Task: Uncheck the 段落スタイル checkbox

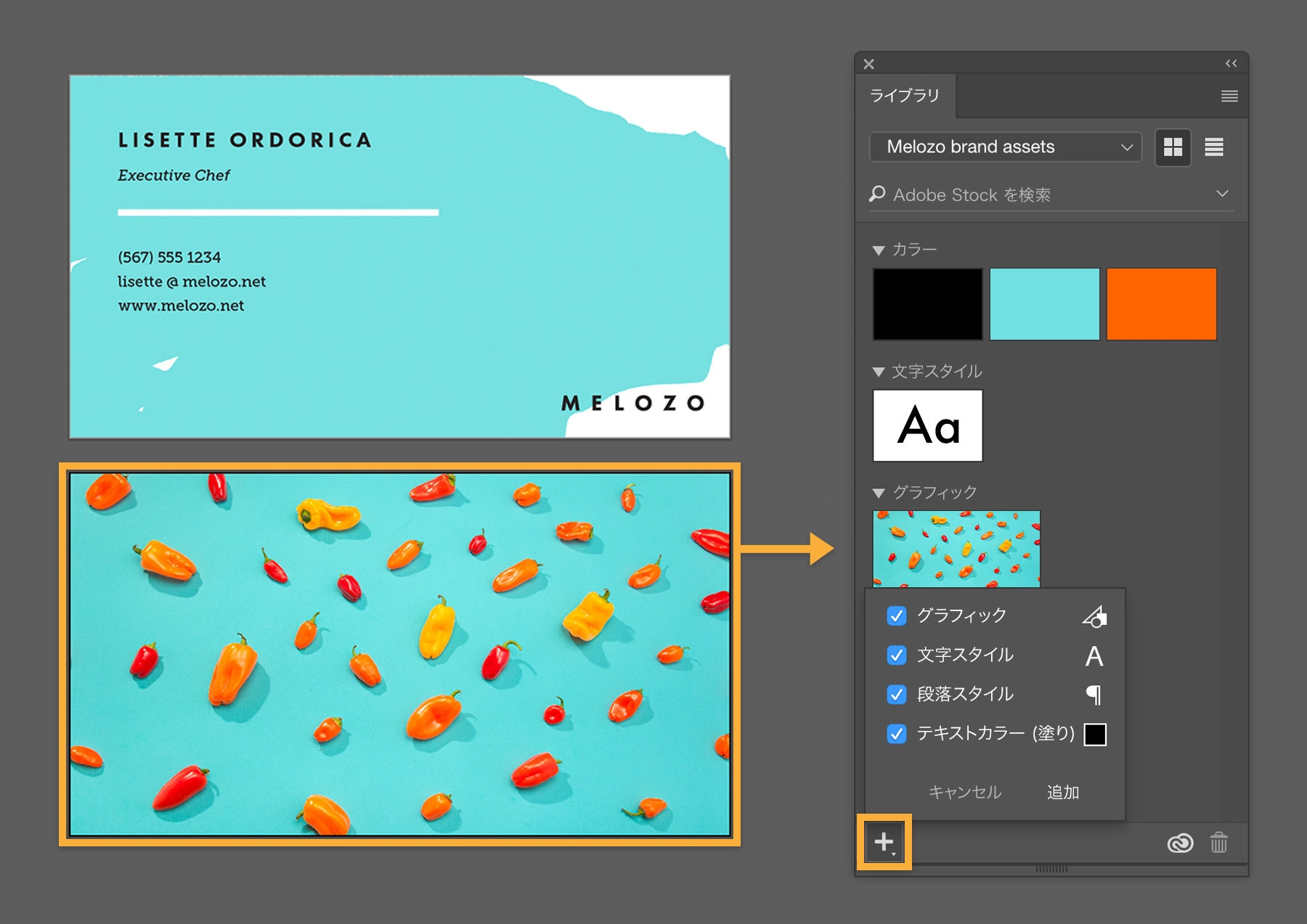Action: coord(897,694)
